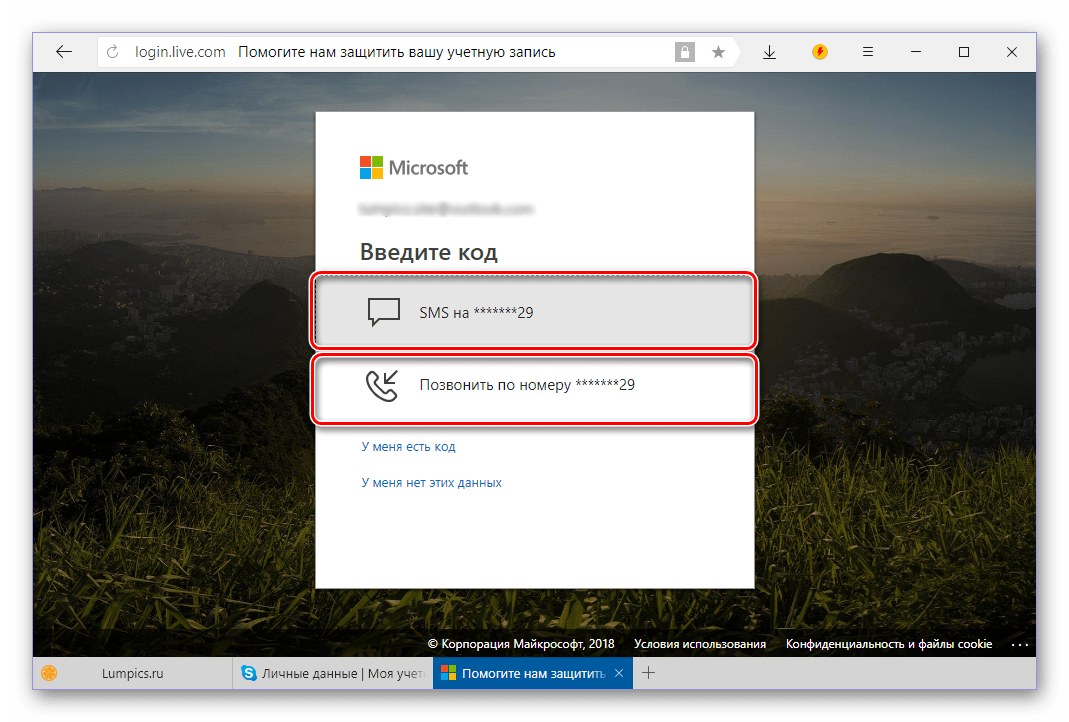Select Позвонить по номеру *******29 option
The width and height of the screenshot is (1069, 722).
point(534,385)
